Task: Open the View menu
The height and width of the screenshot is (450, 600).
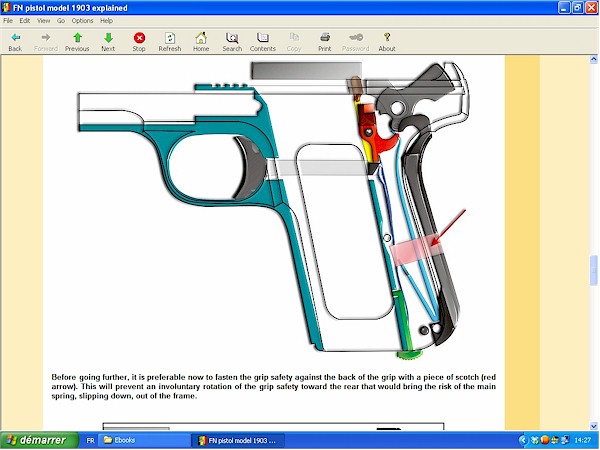Action: coord(43,21)
